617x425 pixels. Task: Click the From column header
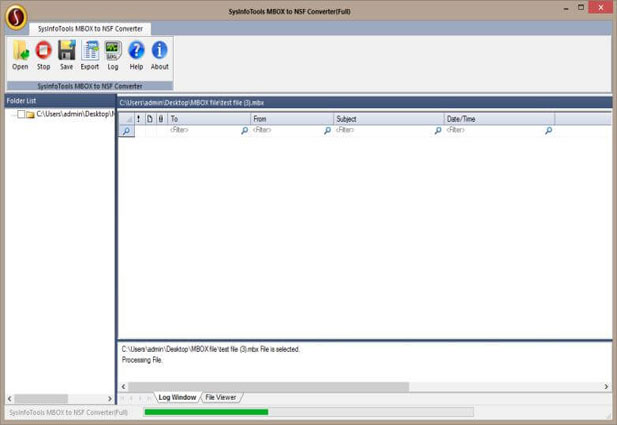point(292,119)
